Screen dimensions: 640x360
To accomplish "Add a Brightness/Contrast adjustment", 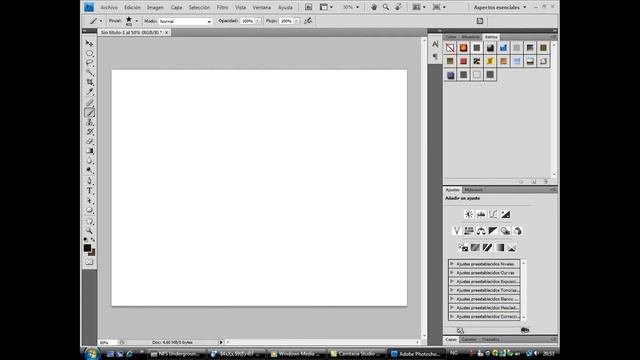I will click(x=469, y=214).
